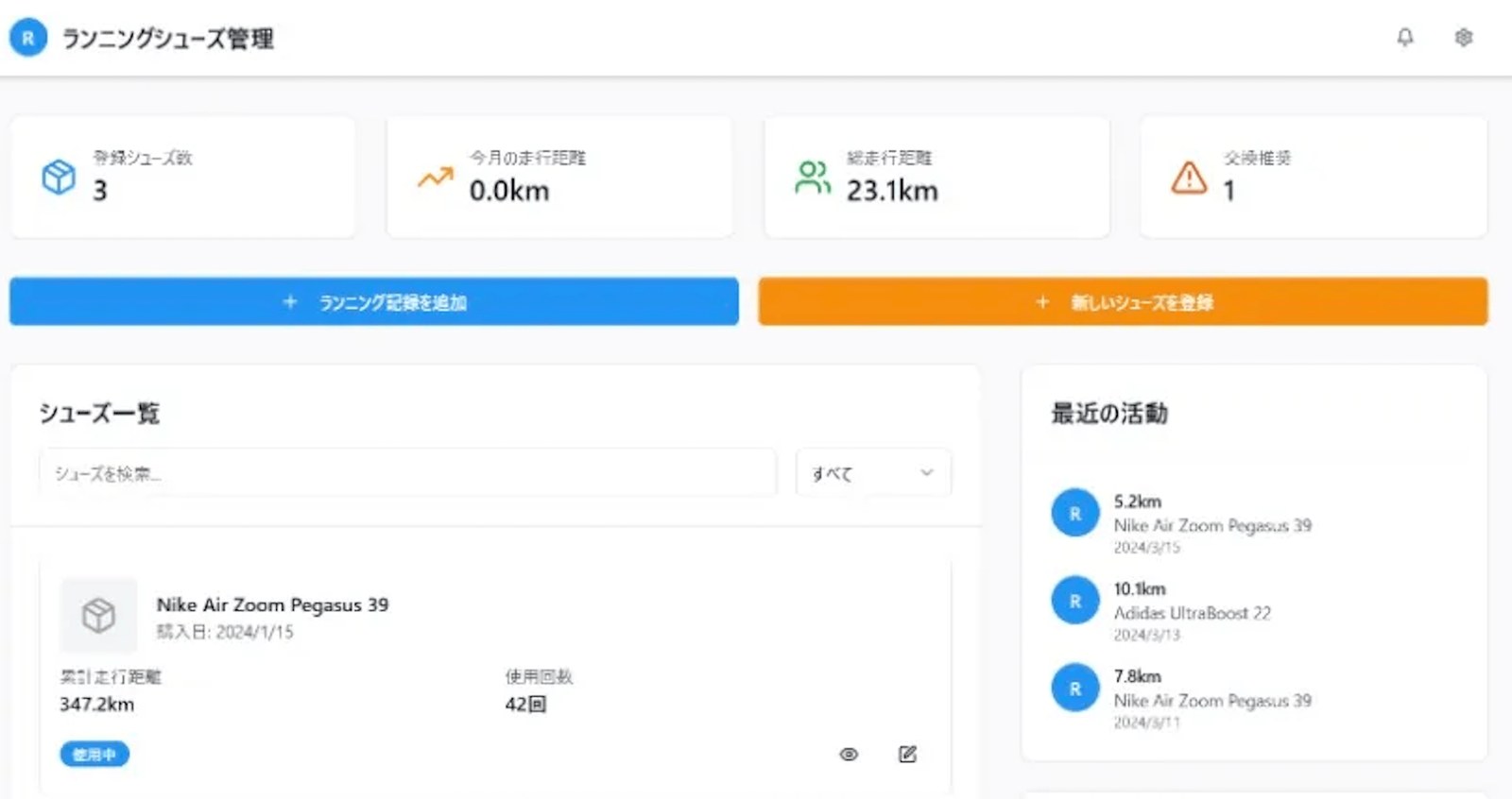Click the ランニングシューズ管理 title
1512x799 pixels.
click(168, 39)
